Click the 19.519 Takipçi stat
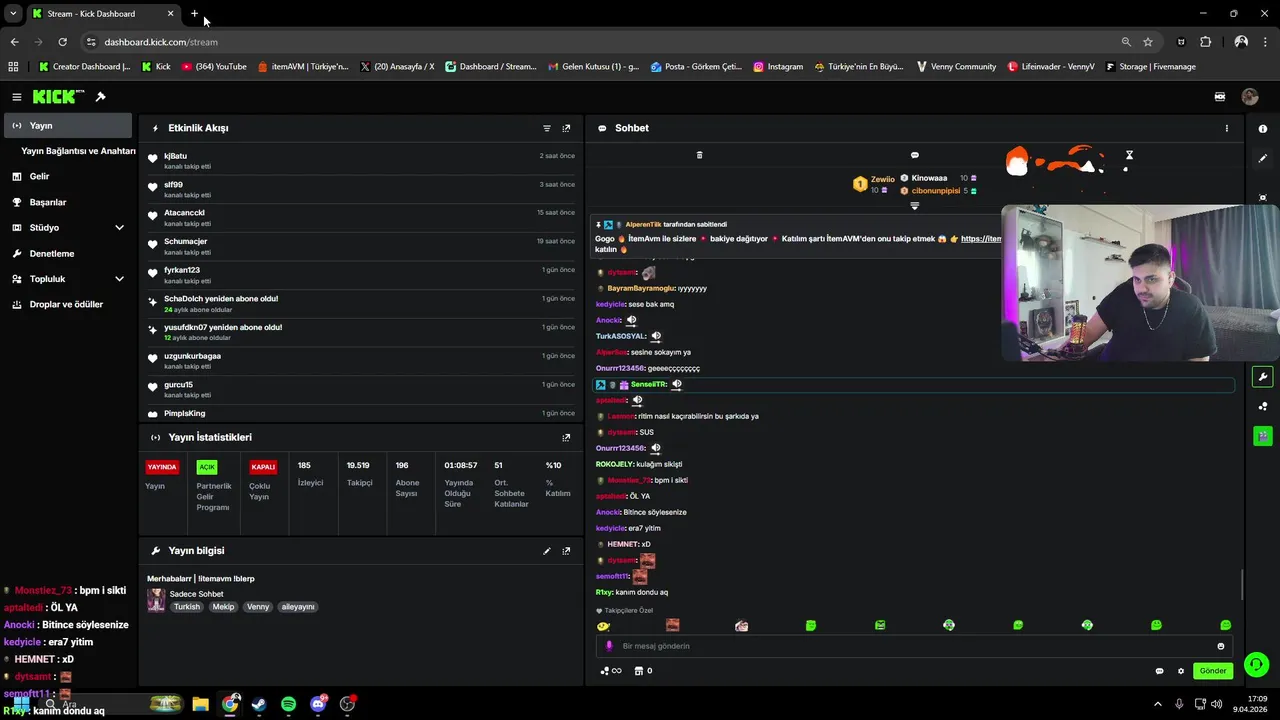The height and width of the screenshot is (720, 1280). coord(359,474)
